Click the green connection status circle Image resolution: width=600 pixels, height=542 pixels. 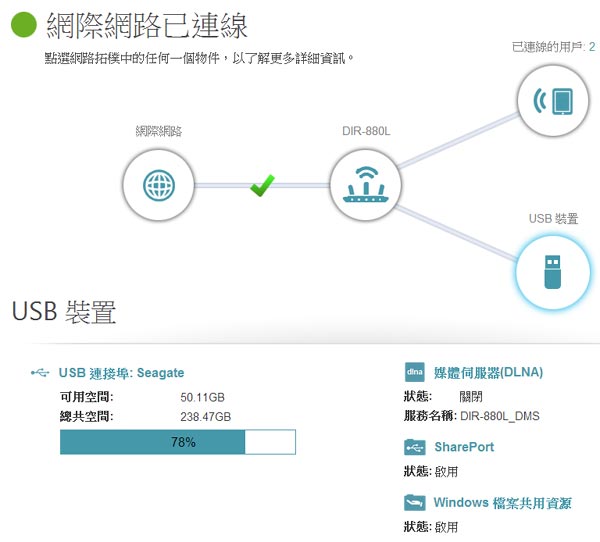[24, 25]
